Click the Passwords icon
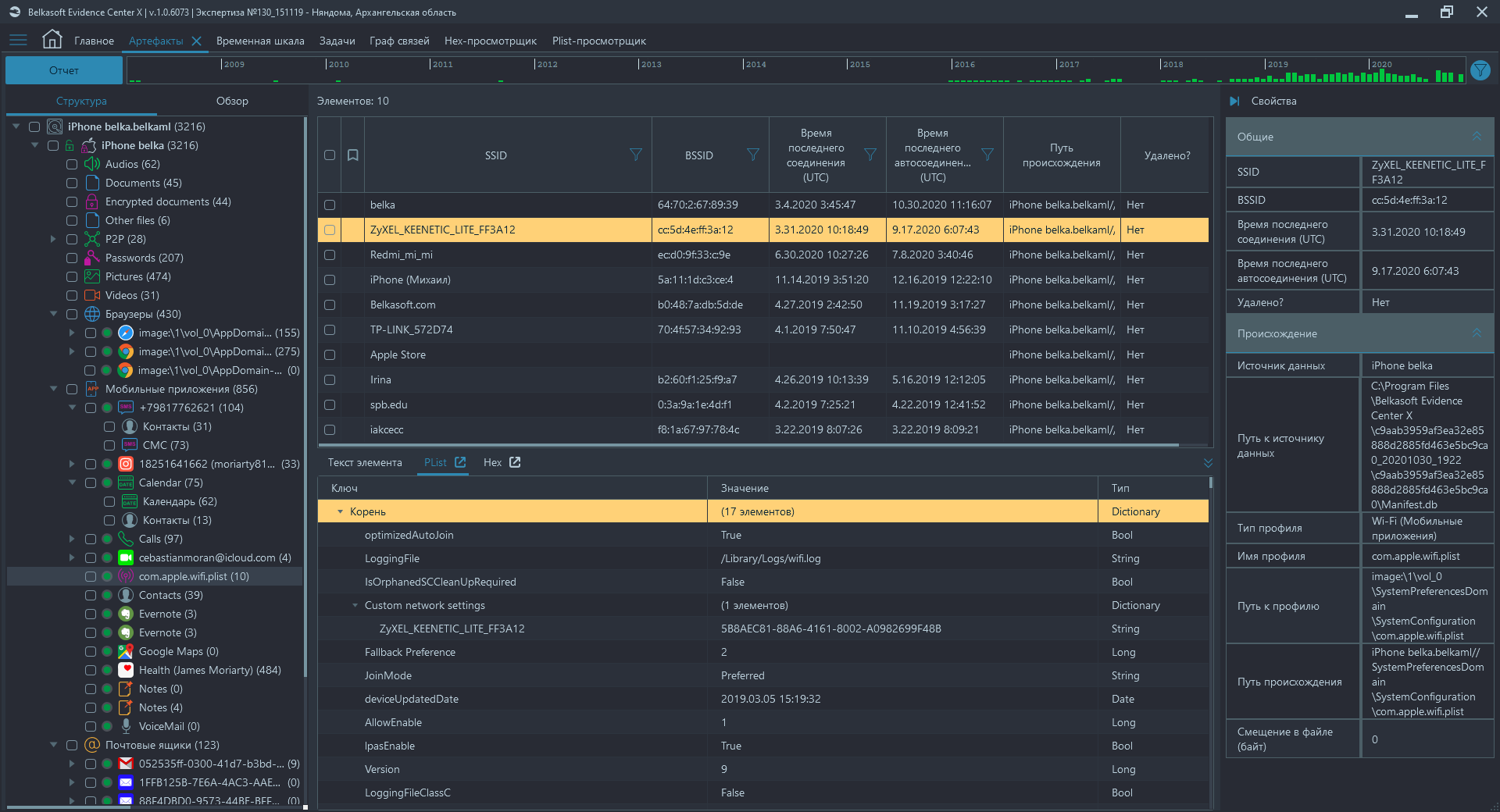1500x812 pixels. [92, 258]
